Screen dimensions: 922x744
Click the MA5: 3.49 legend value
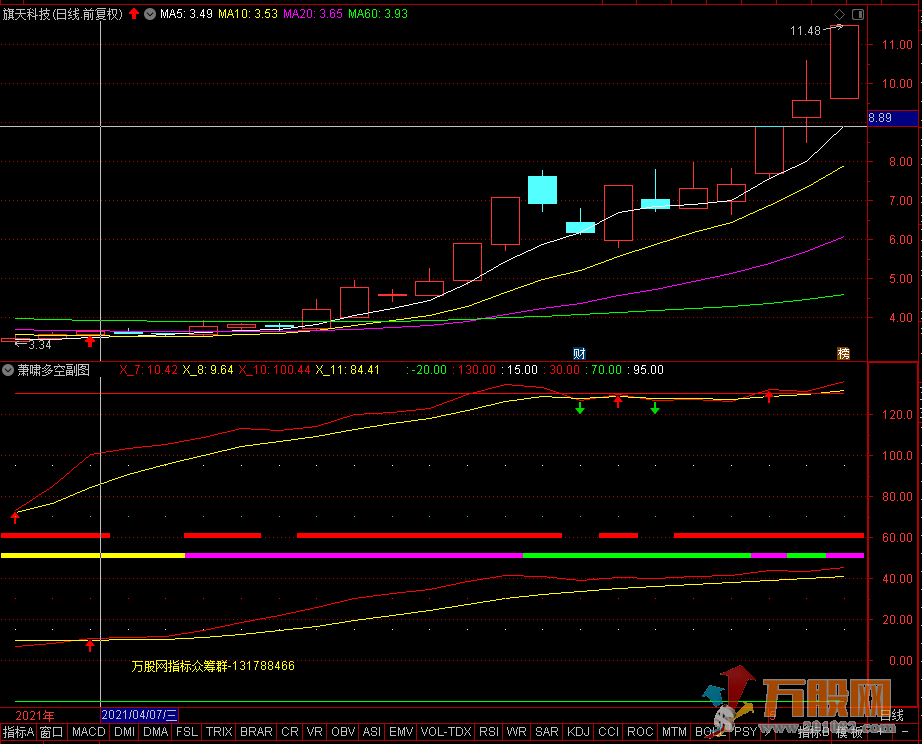point(186,14)
